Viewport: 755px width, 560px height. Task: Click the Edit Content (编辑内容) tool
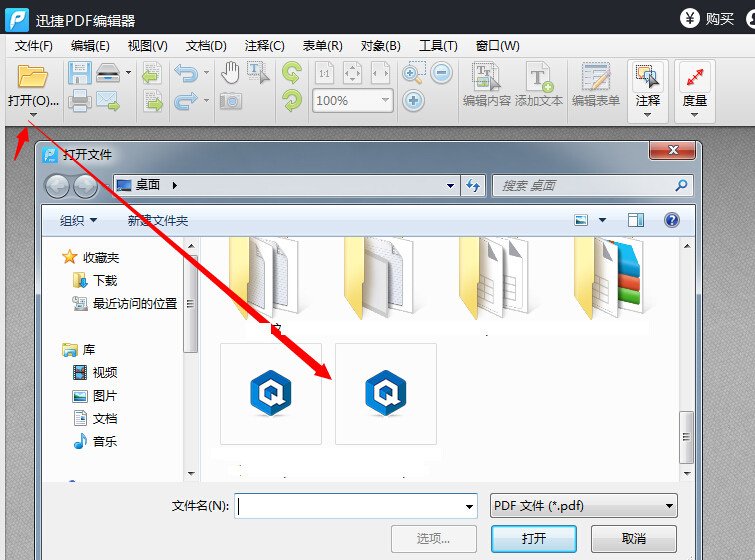click(486, 84)
